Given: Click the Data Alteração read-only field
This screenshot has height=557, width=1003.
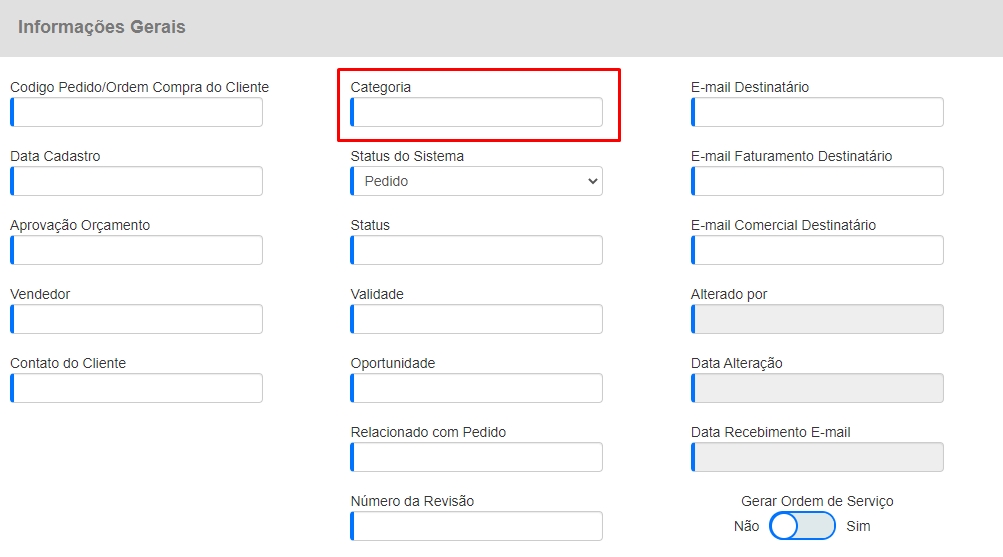Looking at the screenshot, I should 817,388.
